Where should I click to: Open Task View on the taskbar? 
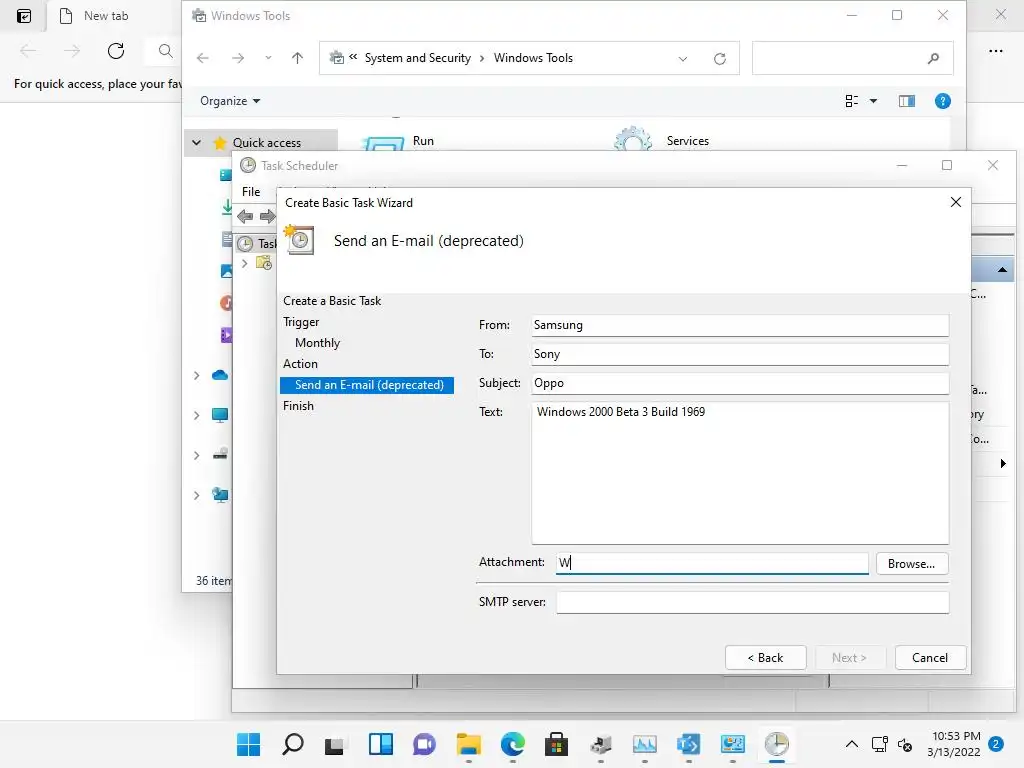coord(335,744)
